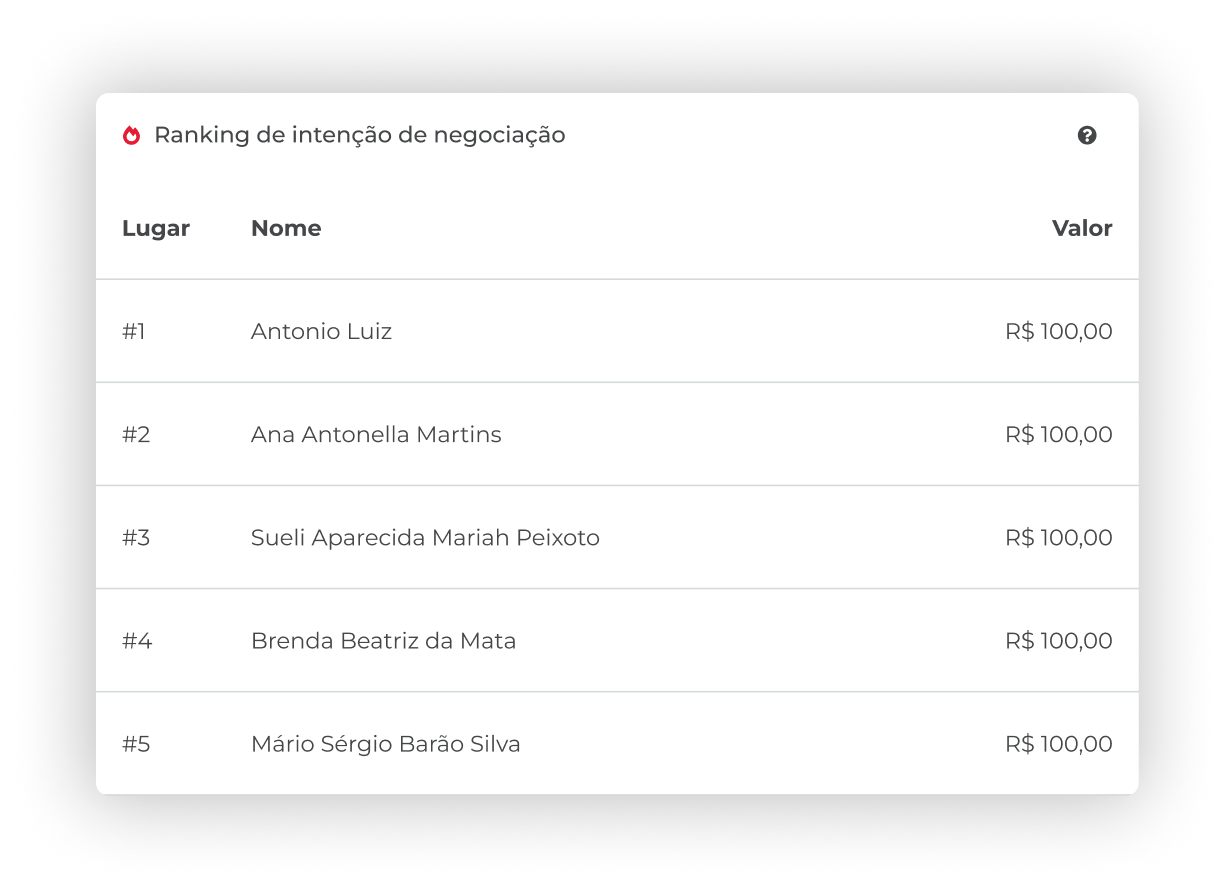Screen dimensions: 1224x885
Task: Click the #1 rank cell
Action: [134, 331]
